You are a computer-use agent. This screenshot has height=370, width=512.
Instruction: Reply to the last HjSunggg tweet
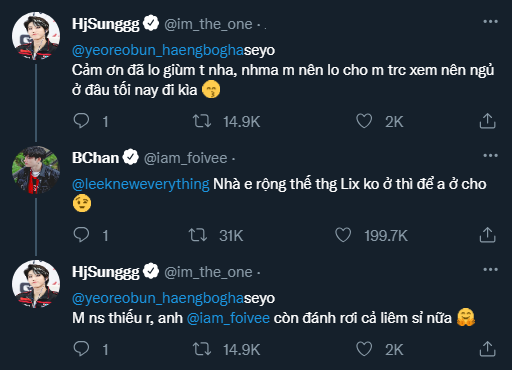pos(81,349)
